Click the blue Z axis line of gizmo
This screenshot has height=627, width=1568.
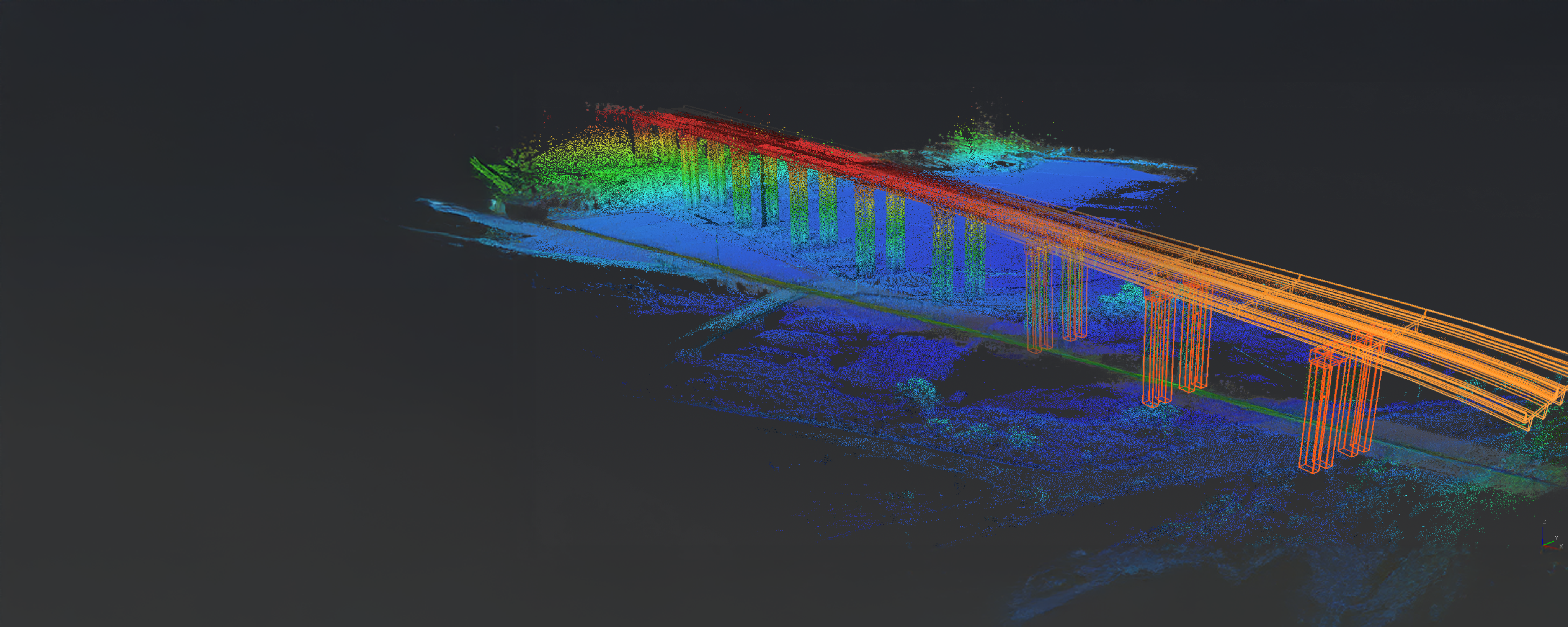click(1543, 536)
